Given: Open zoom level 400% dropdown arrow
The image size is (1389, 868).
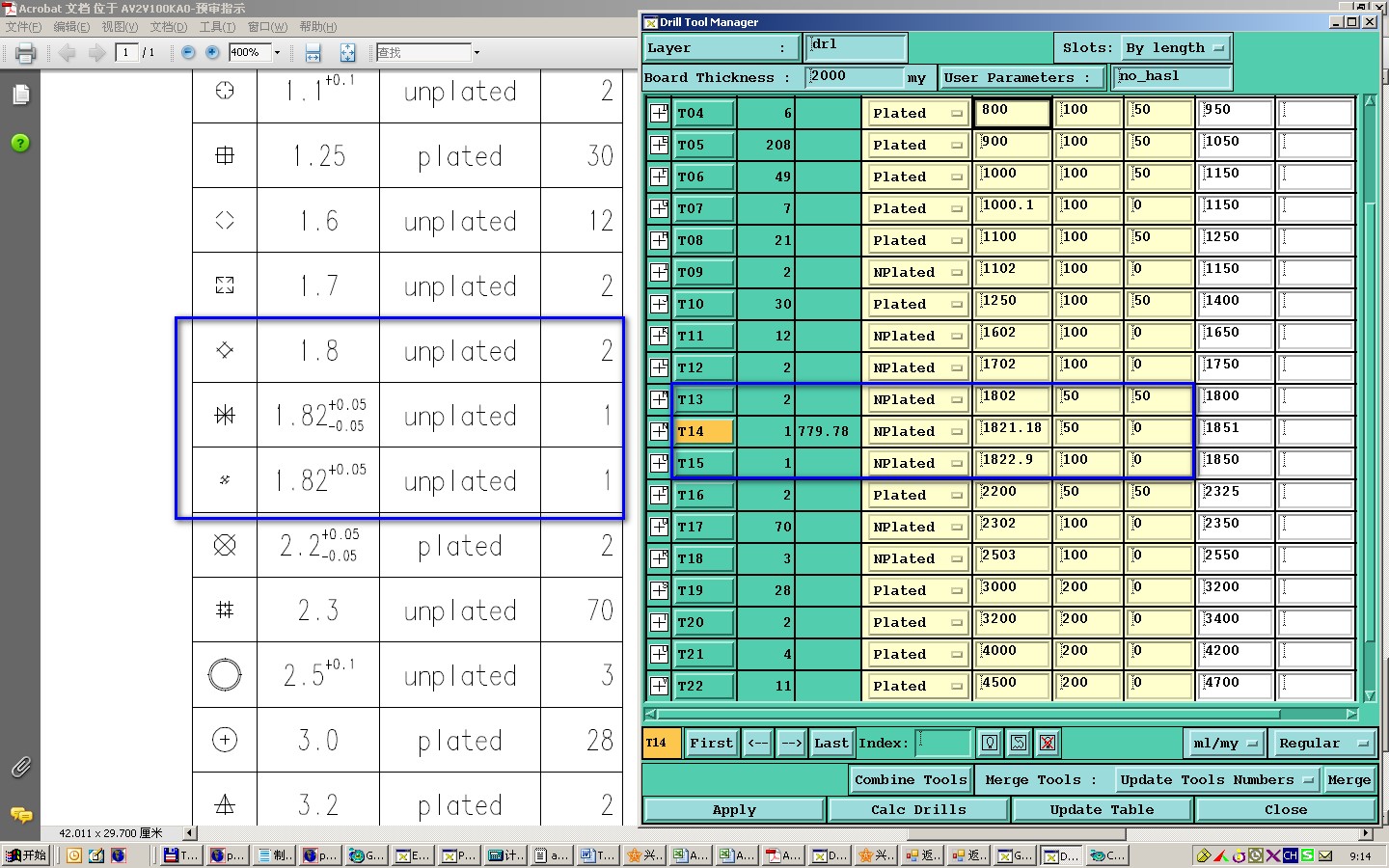Looking at the screenshot, I should pos(277,53).
